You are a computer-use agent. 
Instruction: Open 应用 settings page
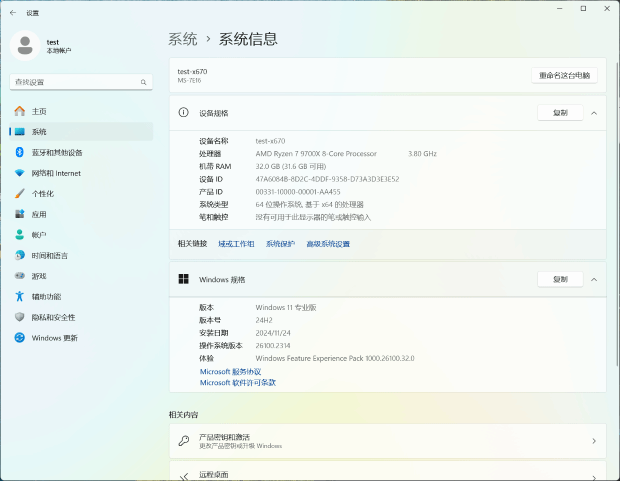81,214
